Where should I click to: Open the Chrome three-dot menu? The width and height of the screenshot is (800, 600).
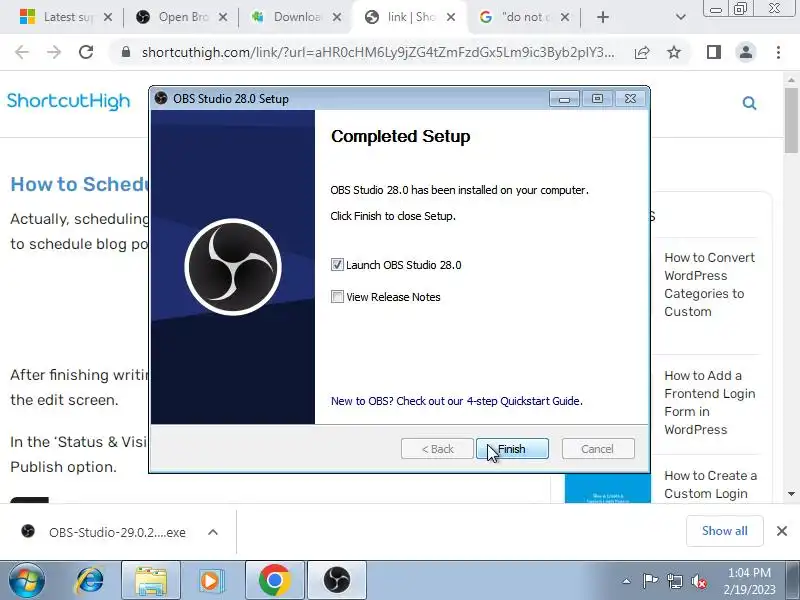[778, 52]
